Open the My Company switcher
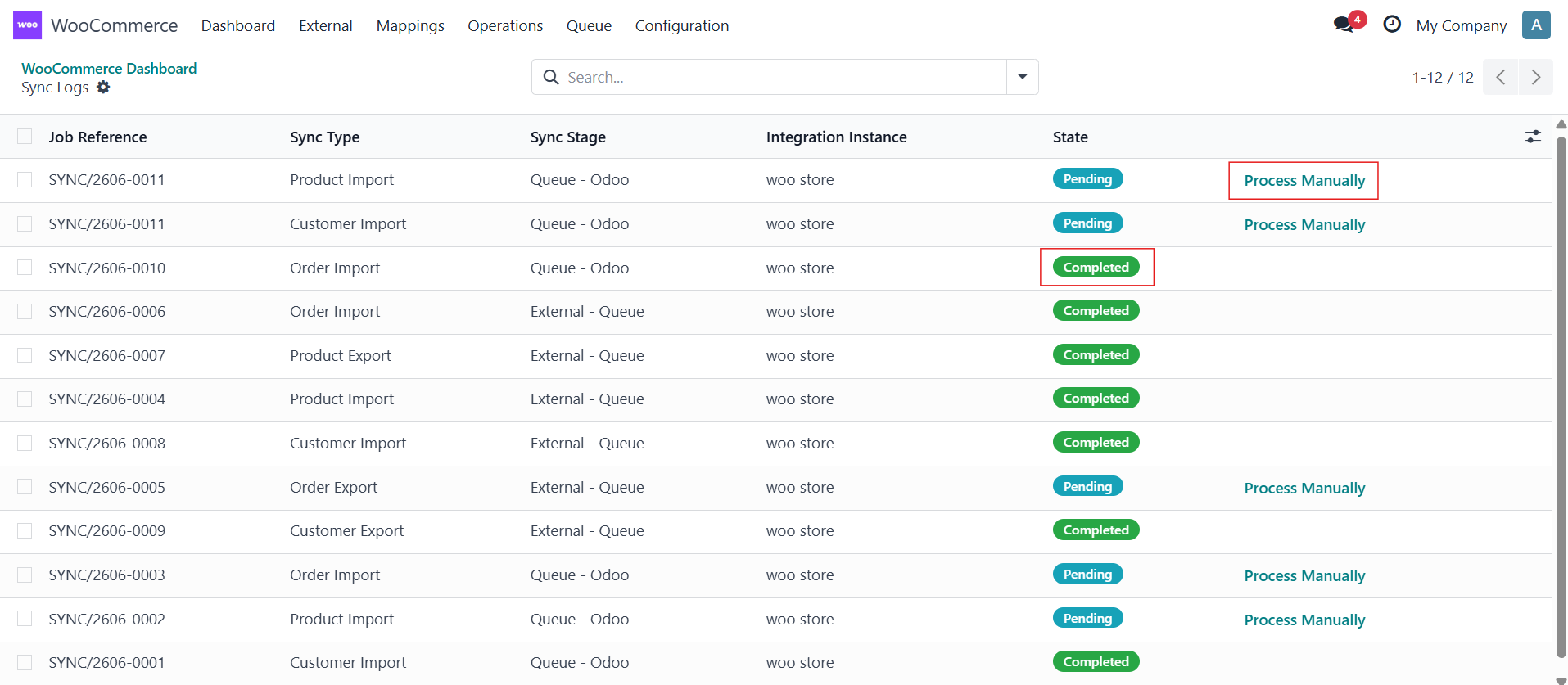The height and width of the screenshot is (685, 1568). click(1461, 25)
